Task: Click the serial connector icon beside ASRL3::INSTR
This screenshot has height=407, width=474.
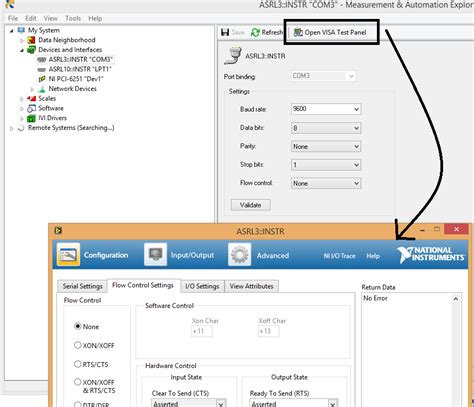Action: coord(233,56)
